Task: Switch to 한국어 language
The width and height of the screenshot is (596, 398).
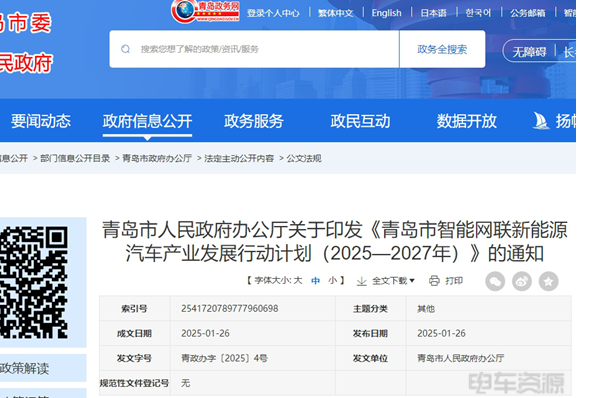Action: pyautogui.click(x=478, y=13)
